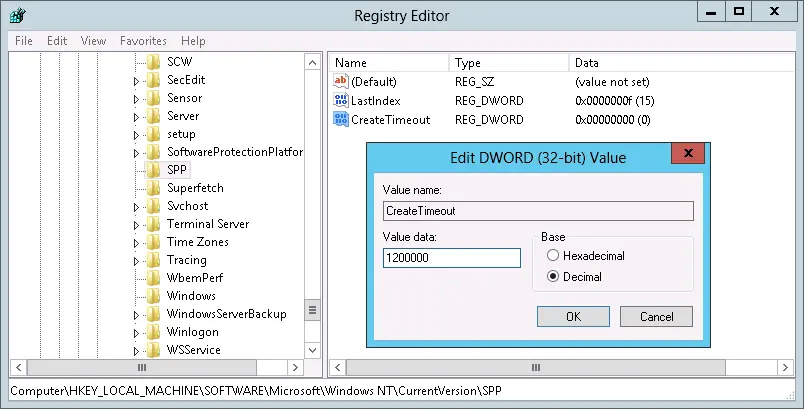Click the setup folder icon

(153, 134)
